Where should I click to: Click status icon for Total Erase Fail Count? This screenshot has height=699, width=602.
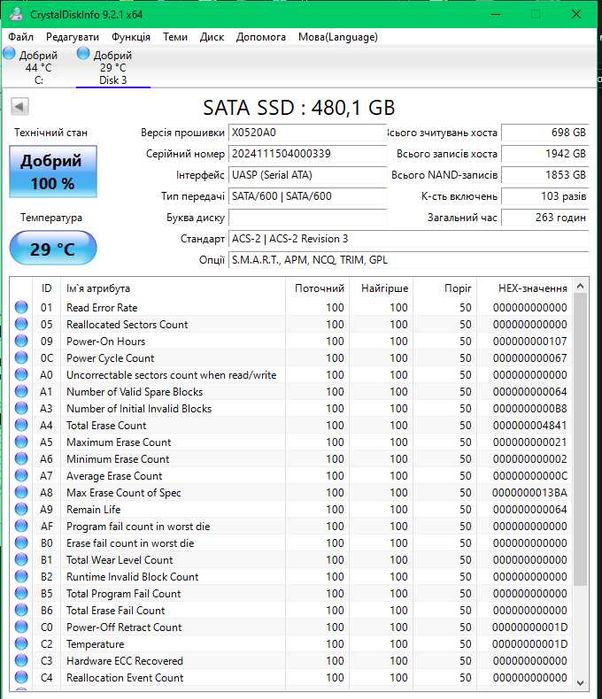[21, 610]
